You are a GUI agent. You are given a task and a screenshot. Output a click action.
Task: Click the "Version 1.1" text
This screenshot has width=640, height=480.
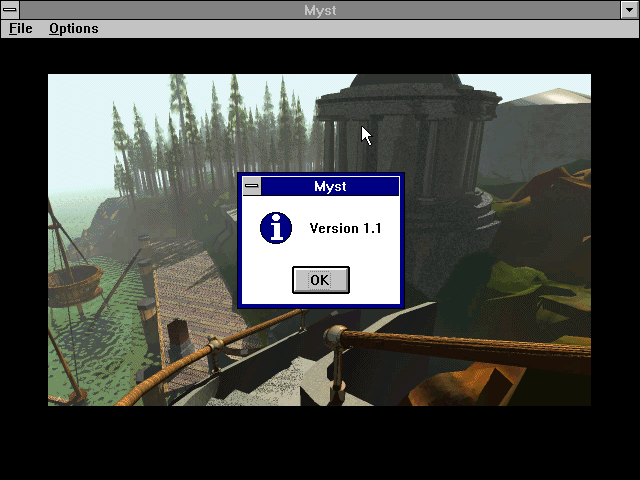tap(345, 228)
